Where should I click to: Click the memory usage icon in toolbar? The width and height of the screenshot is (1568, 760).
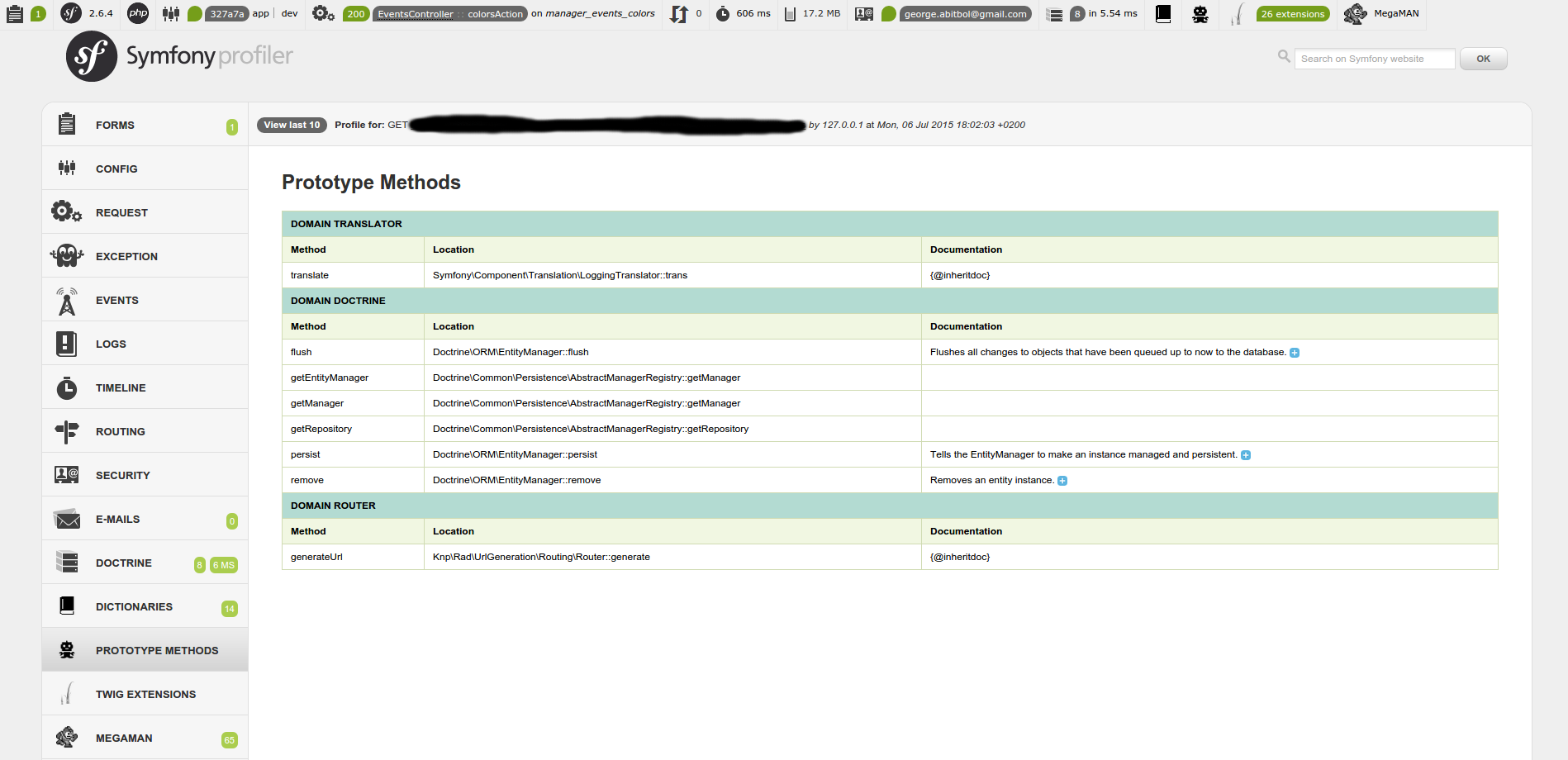(x=790, y=13)
